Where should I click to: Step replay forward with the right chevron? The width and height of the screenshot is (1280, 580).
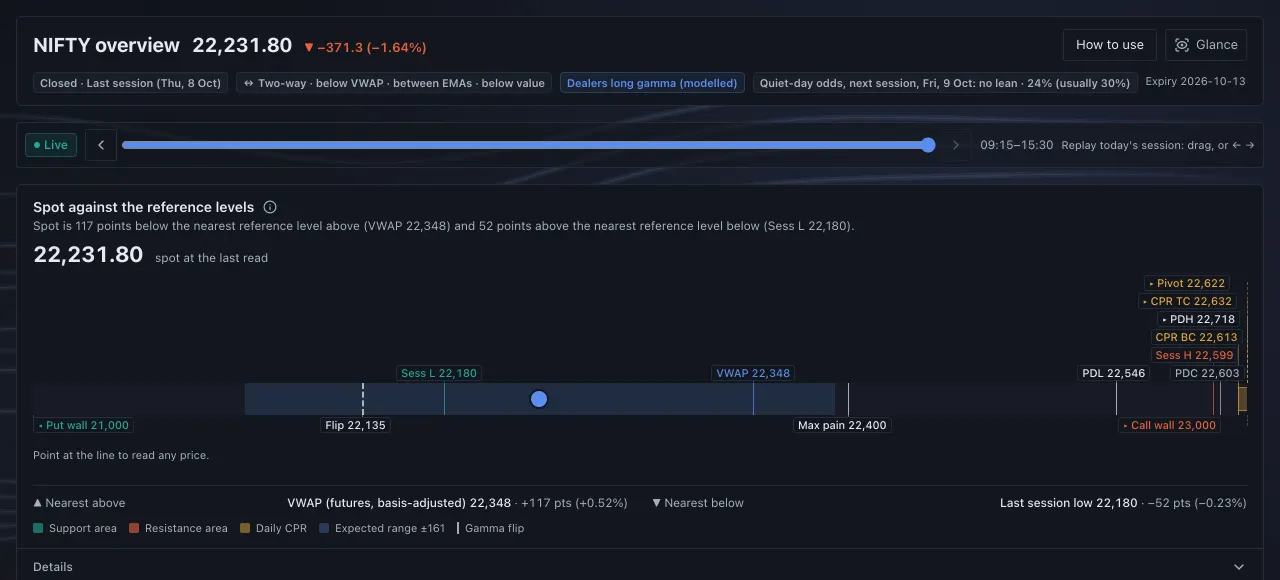pyautogui.click(x=956, y=145)
